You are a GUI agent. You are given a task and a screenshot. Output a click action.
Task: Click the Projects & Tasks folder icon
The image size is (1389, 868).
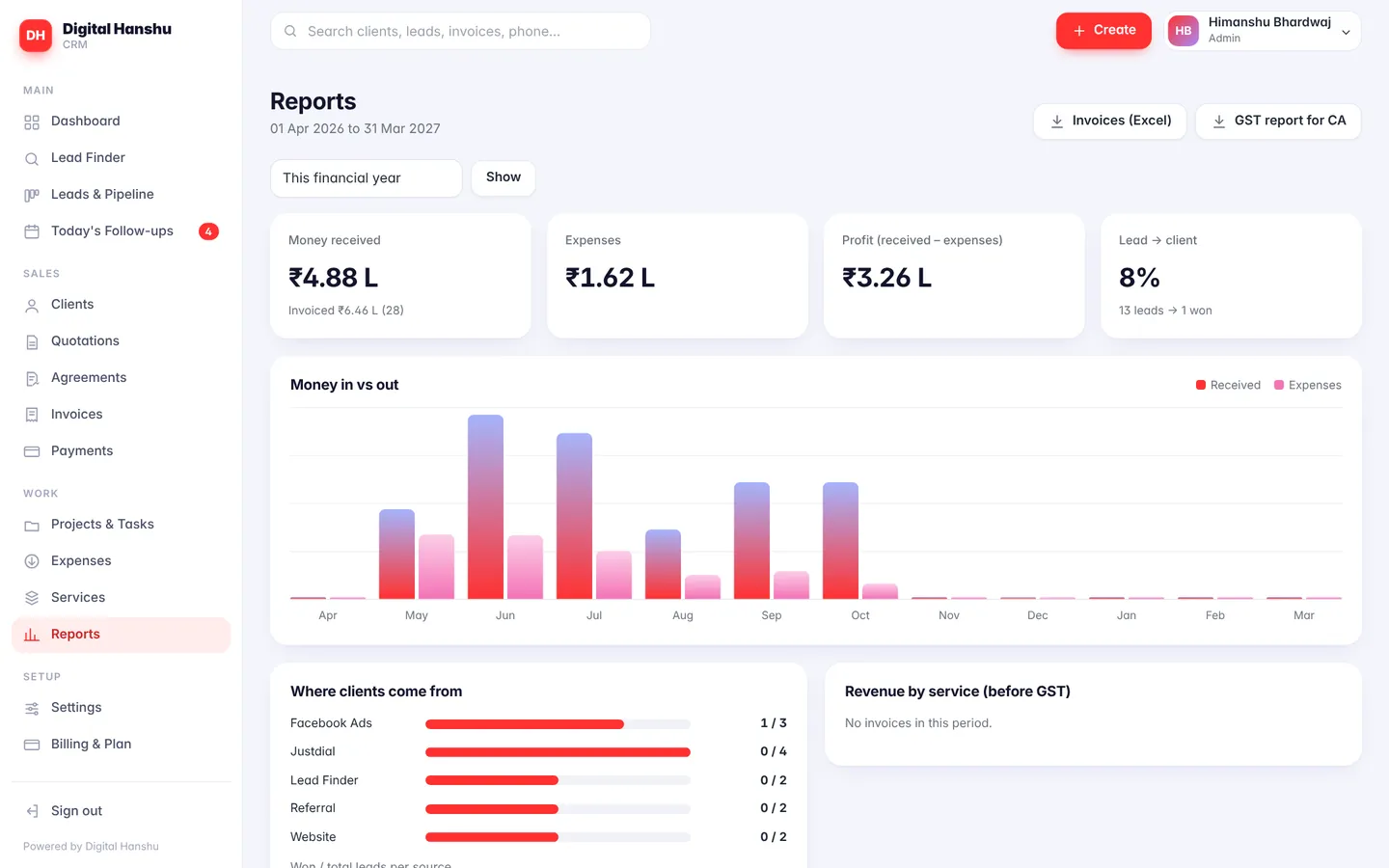pos(32,526)
